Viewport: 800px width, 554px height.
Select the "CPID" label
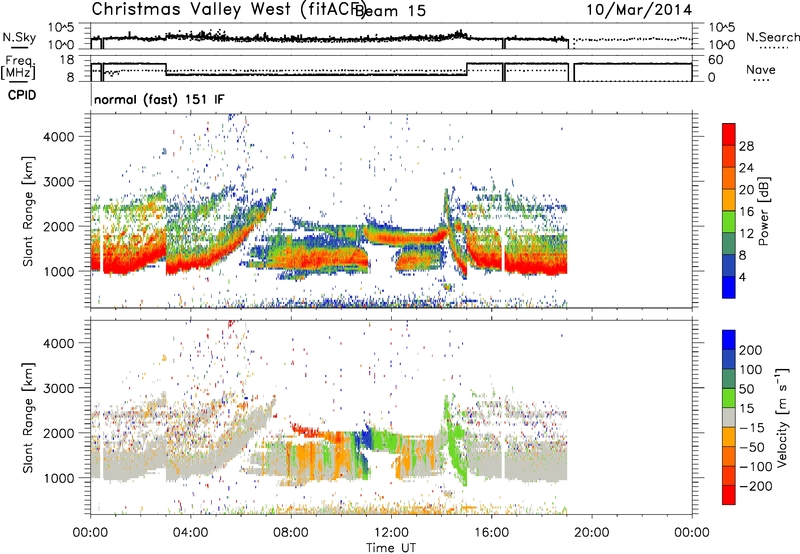point(22,95)
